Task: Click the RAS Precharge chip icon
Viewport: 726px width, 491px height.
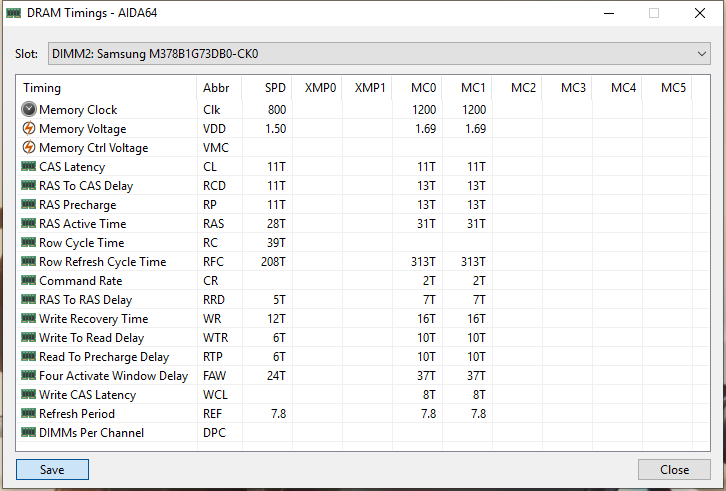Action: [x=29, y=204]
